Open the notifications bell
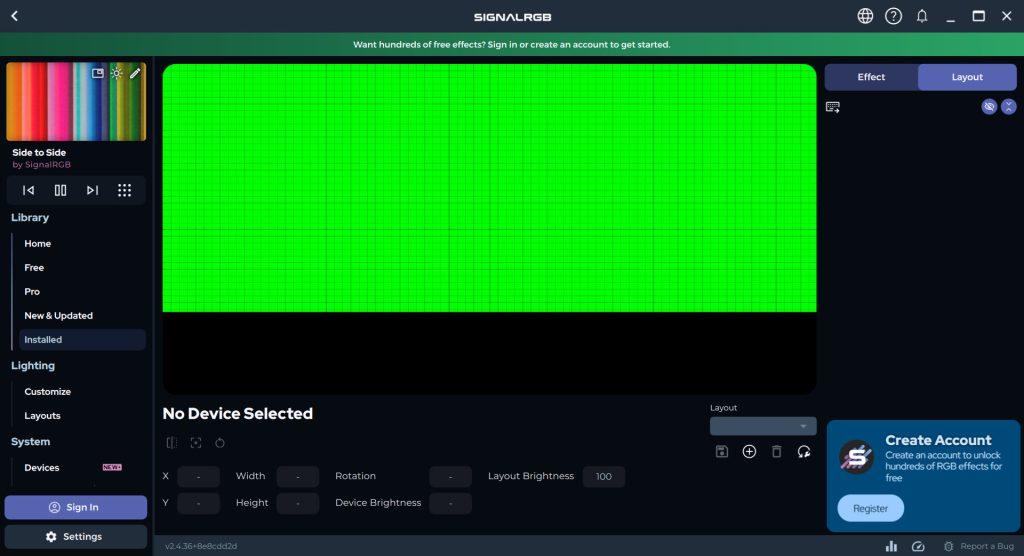1024x556 pixels. pyautogui.click(x=921, y=16)
